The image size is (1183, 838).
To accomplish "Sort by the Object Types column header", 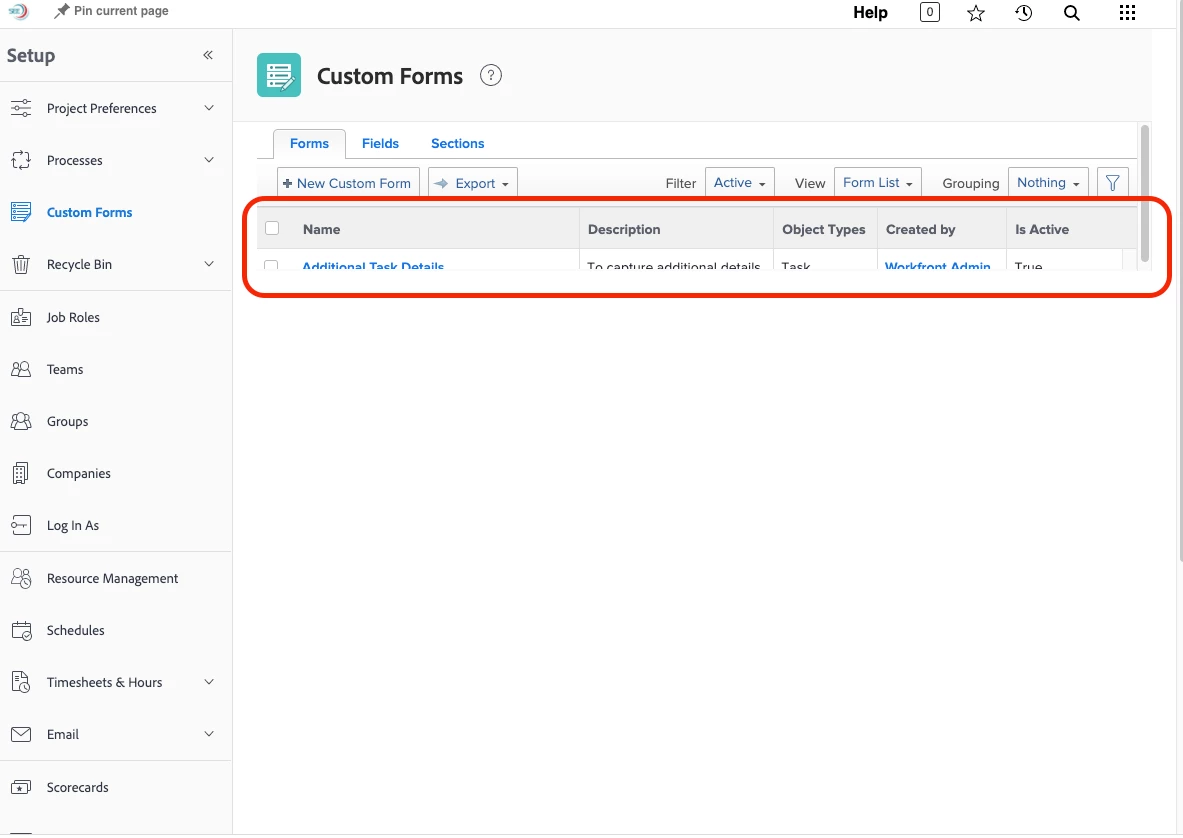I will [824, 229].
